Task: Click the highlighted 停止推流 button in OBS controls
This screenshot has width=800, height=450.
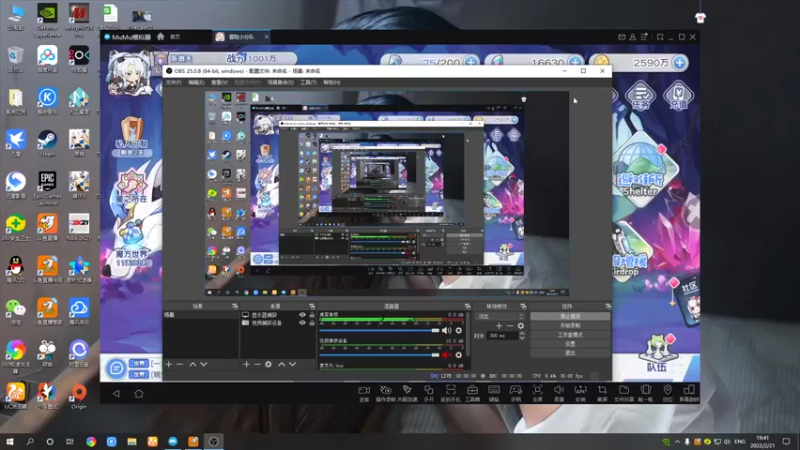Action: (570, 316)
